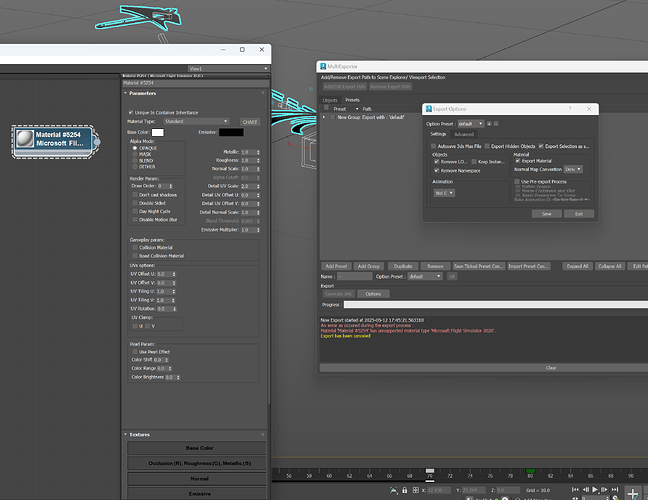Enable Disable Motion Blur checkbox

(x=135, y=219)
